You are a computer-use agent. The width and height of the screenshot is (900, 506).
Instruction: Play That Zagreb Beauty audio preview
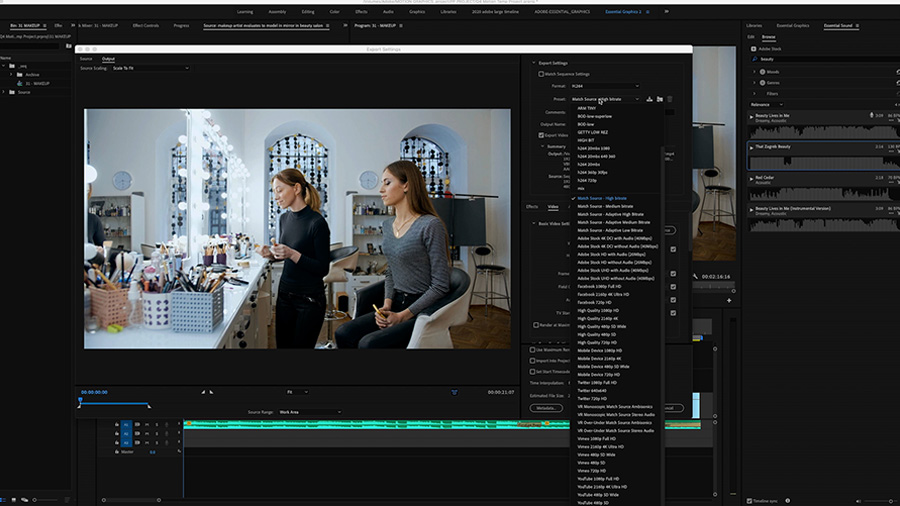pyautogui.click(x=752, y=149)
